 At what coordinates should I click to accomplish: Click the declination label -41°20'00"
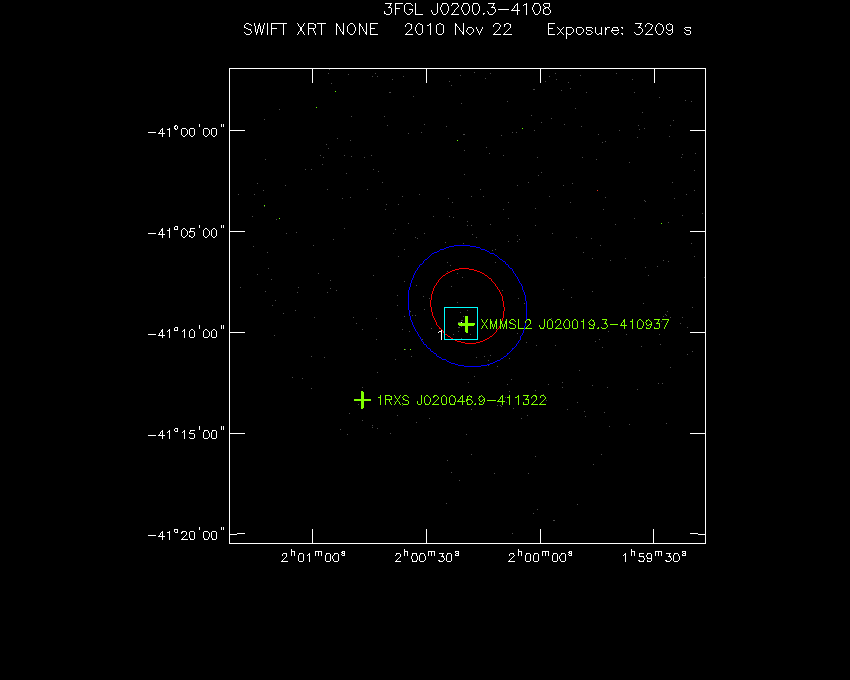pyautogui.click(x=186, y=535)
